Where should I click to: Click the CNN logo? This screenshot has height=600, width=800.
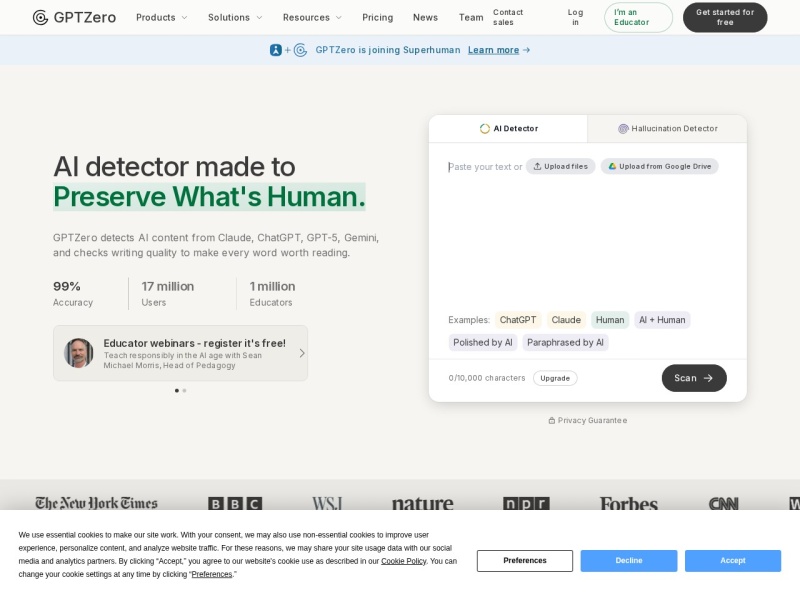(723, 504)
